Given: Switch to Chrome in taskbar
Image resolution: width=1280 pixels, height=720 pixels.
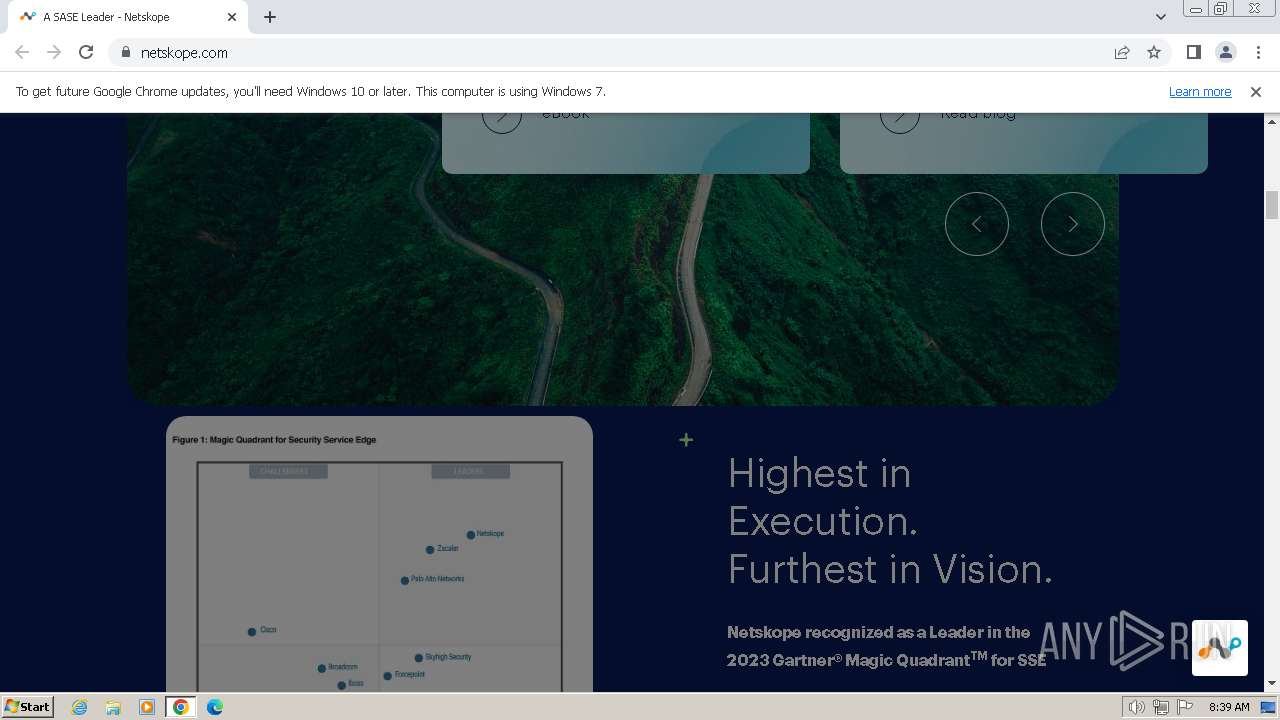Looking at the screenshot, I should (181, 707).
